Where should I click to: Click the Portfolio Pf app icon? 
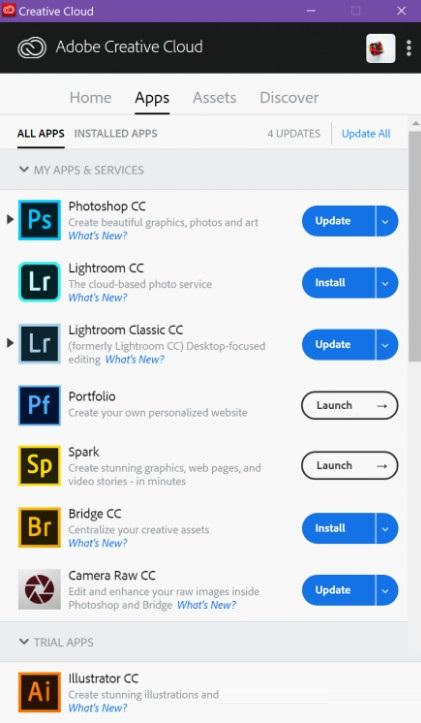[x=39, y=405]
